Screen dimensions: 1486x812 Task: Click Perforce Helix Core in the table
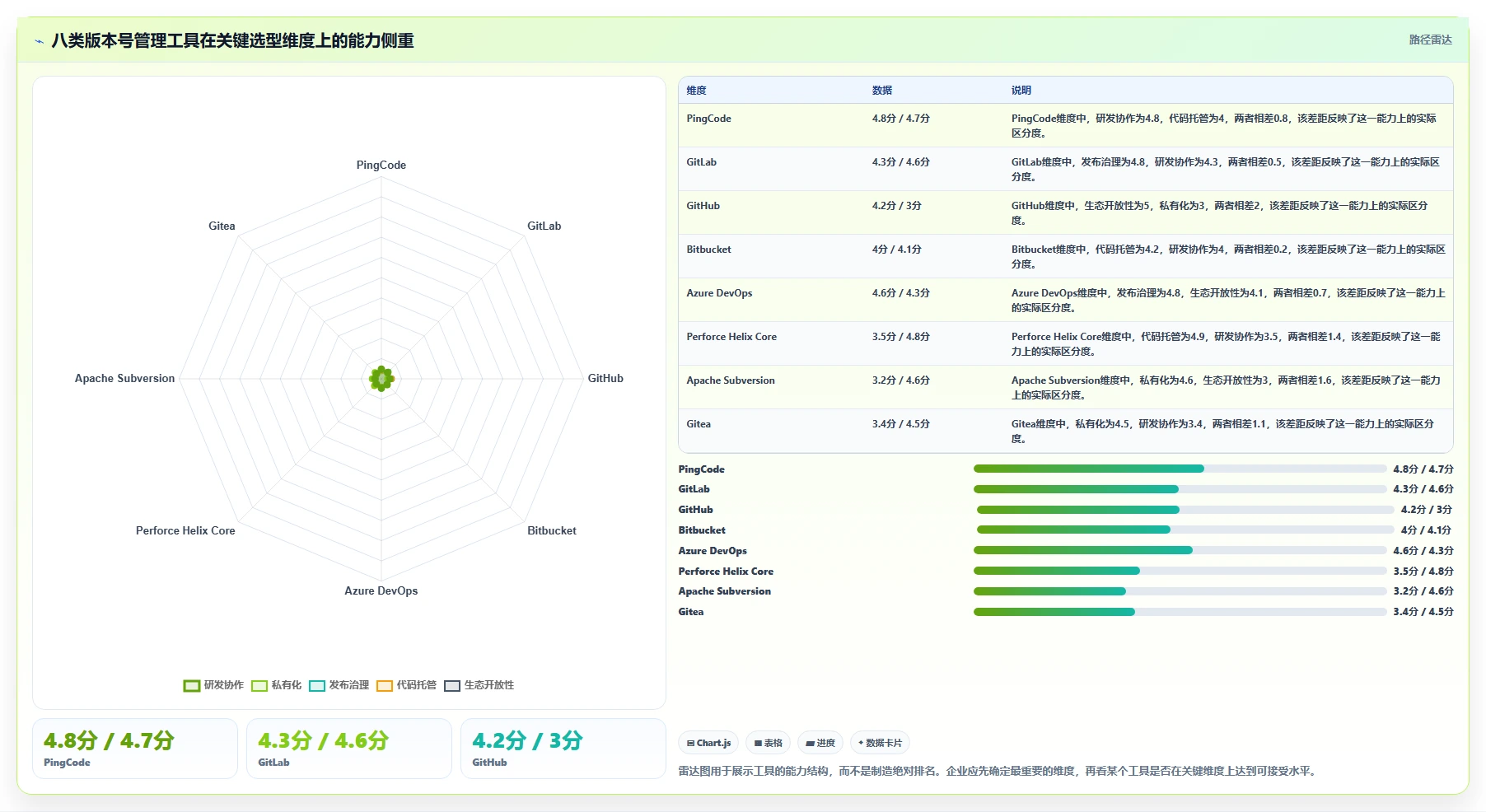[731, 337]
